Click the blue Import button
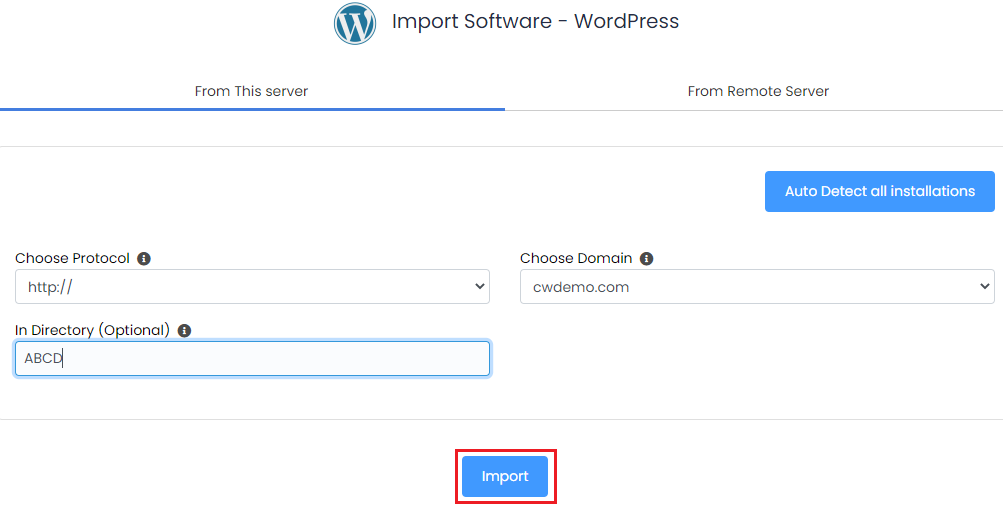This screenshot has height=508, width=1003. click(x=505, y=477)
